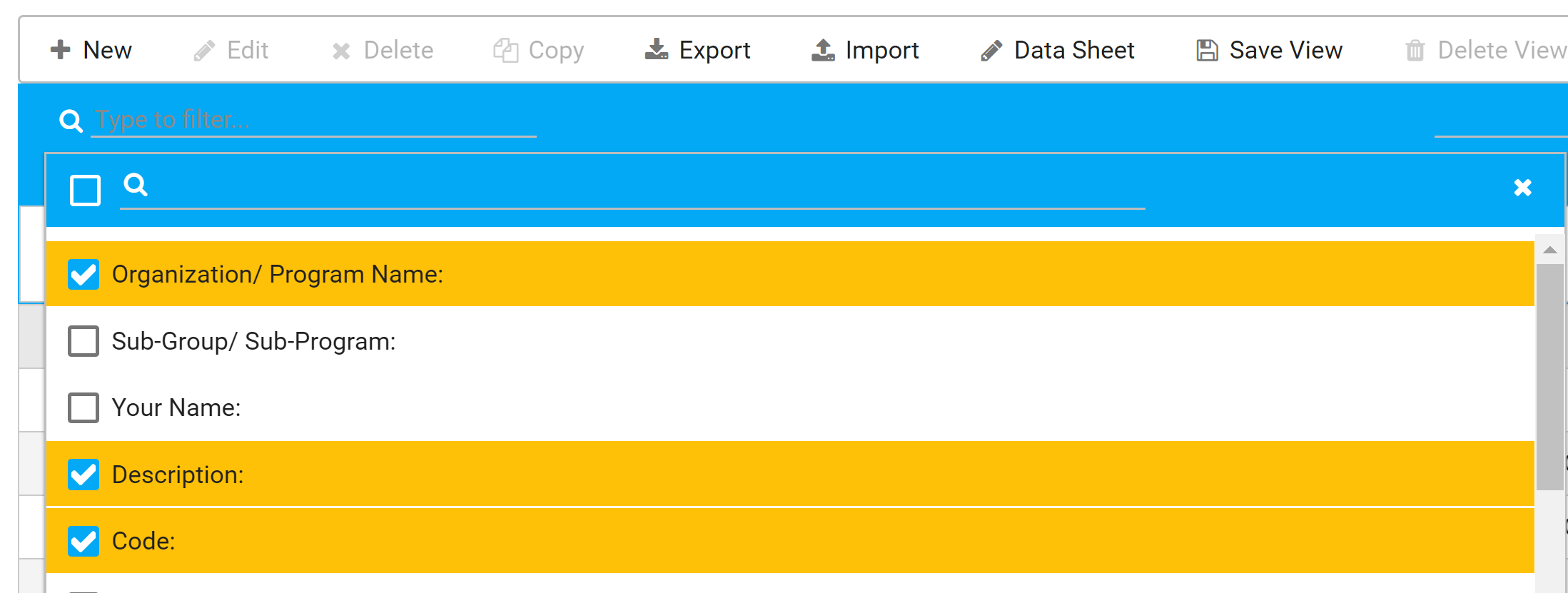1568x593 pixels.
Task: Click the Export download icon
Action: click(656, 50)
